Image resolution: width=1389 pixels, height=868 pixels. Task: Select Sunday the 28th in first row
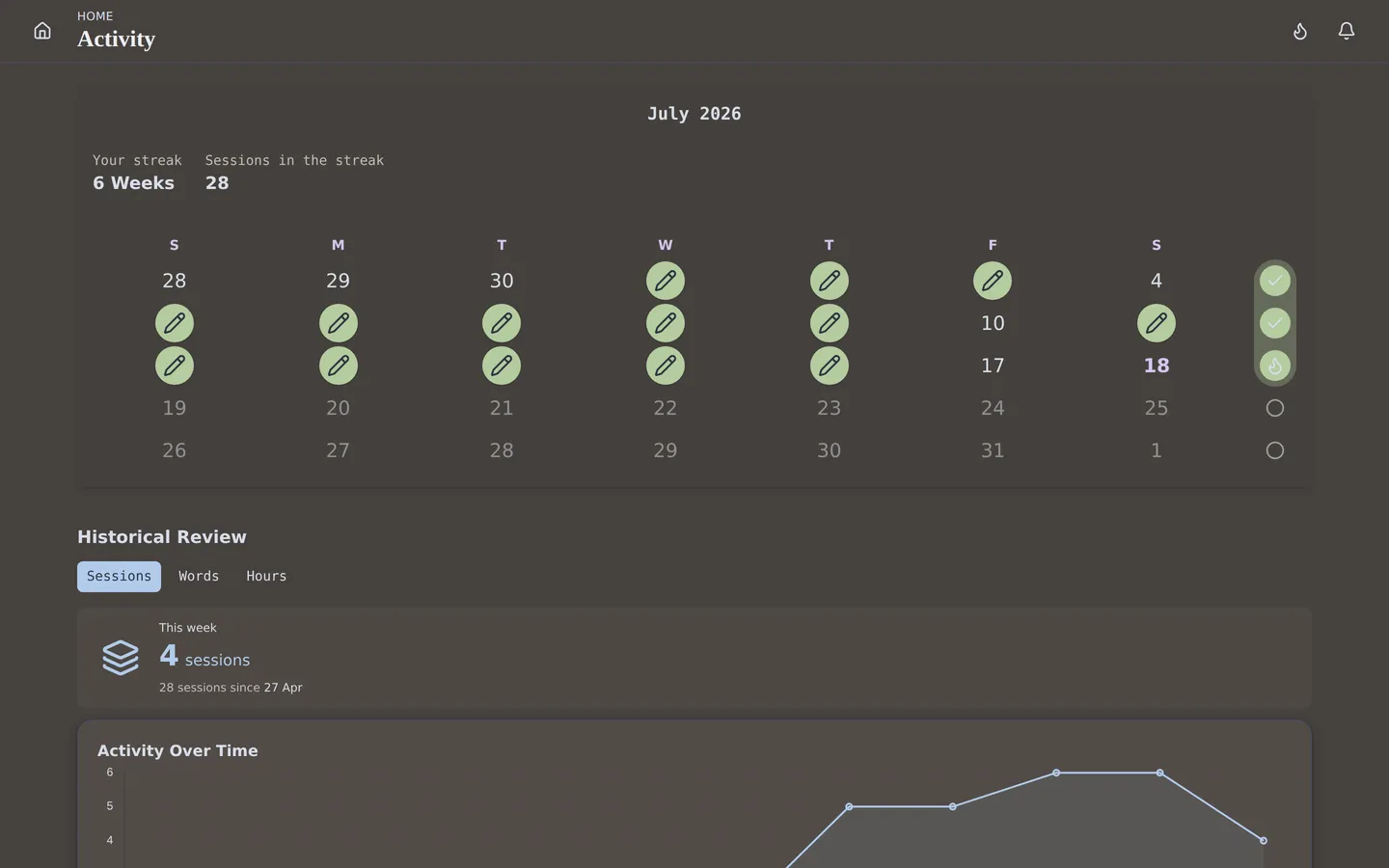point(175,281)
